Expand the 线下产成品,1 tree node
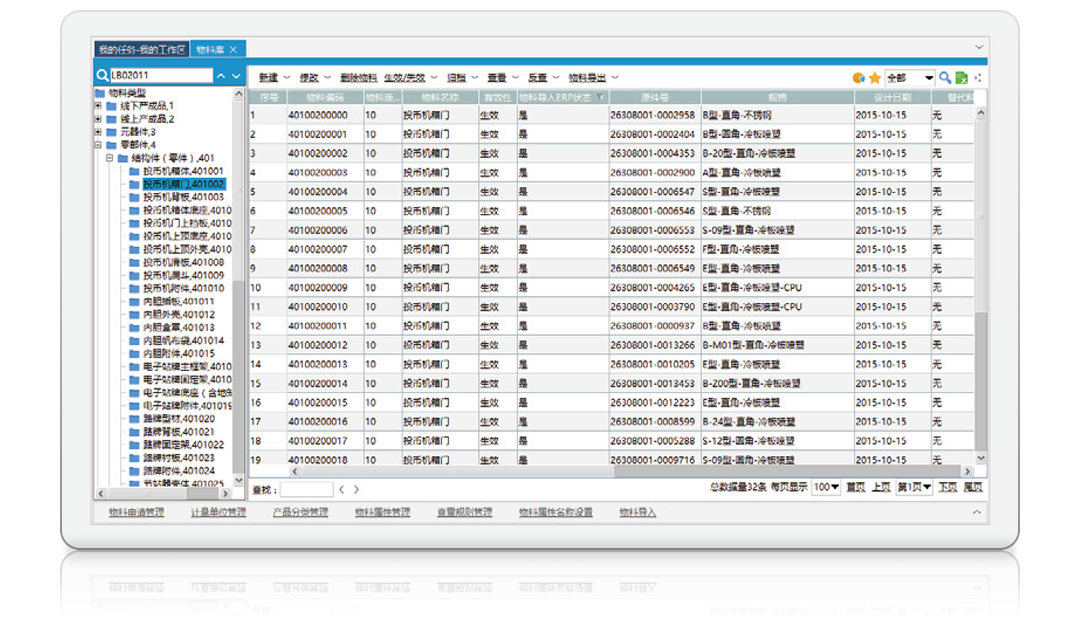 tap(98, 106)
